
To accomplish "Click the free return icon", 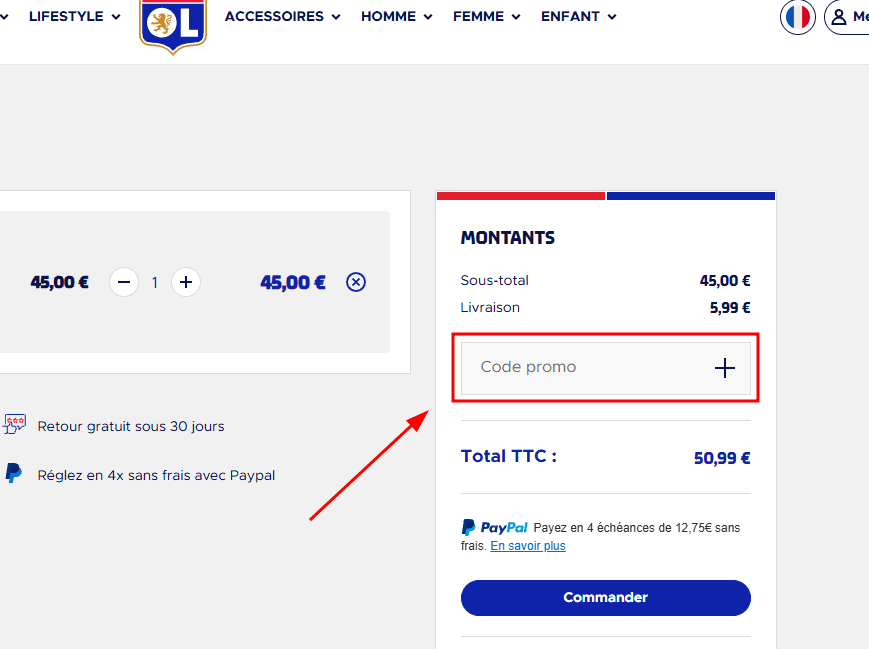I will coord(15,425).
